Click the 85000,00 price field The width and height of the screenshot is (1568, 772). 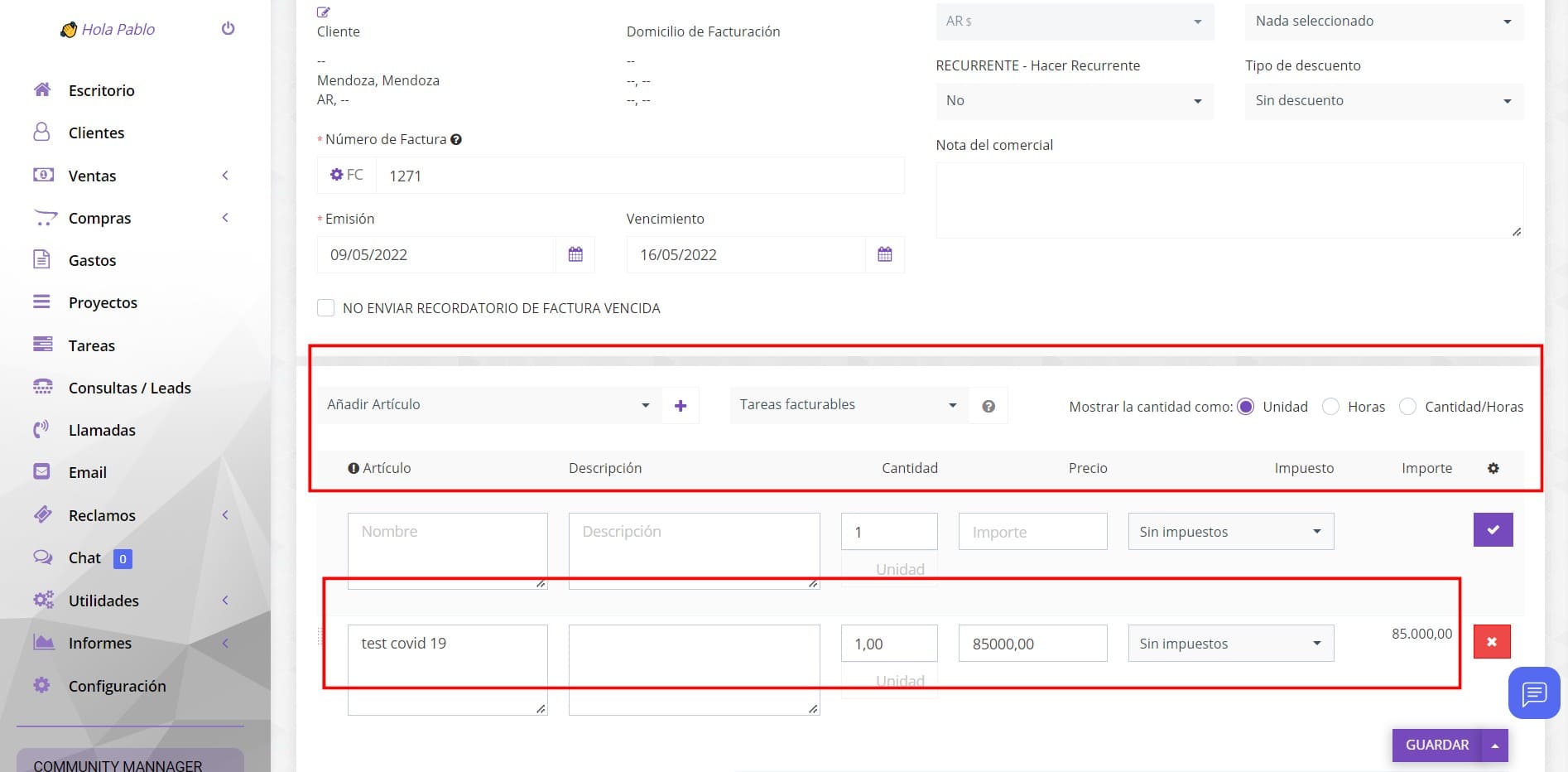(x=1033, y=644)
